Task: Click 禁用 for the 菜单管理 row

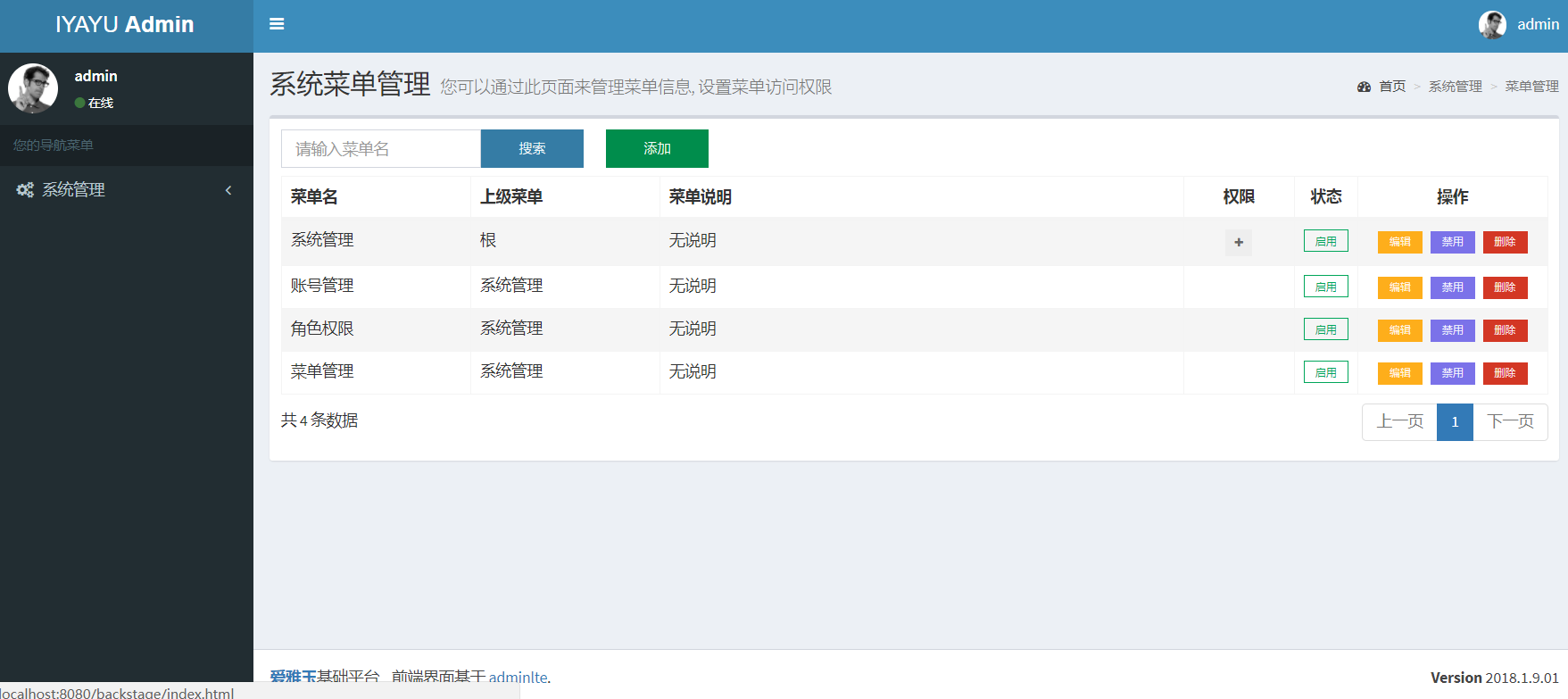Action: coord(1453,373)
